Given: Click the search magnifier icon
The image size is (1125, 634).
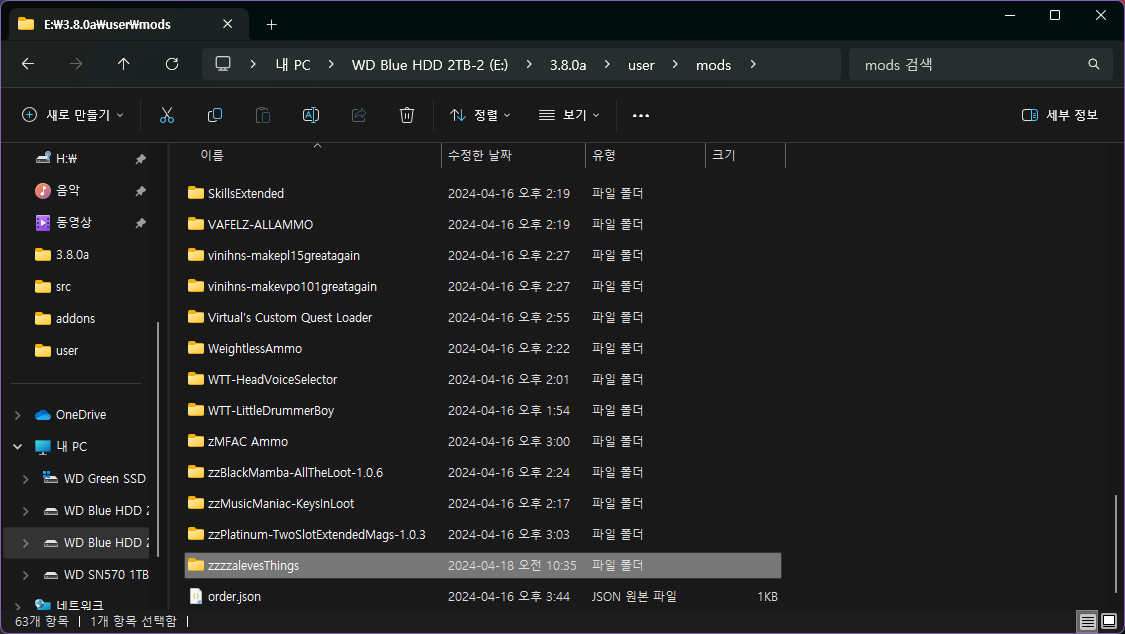Looking at the screenshot, I should pos(1093,64).
